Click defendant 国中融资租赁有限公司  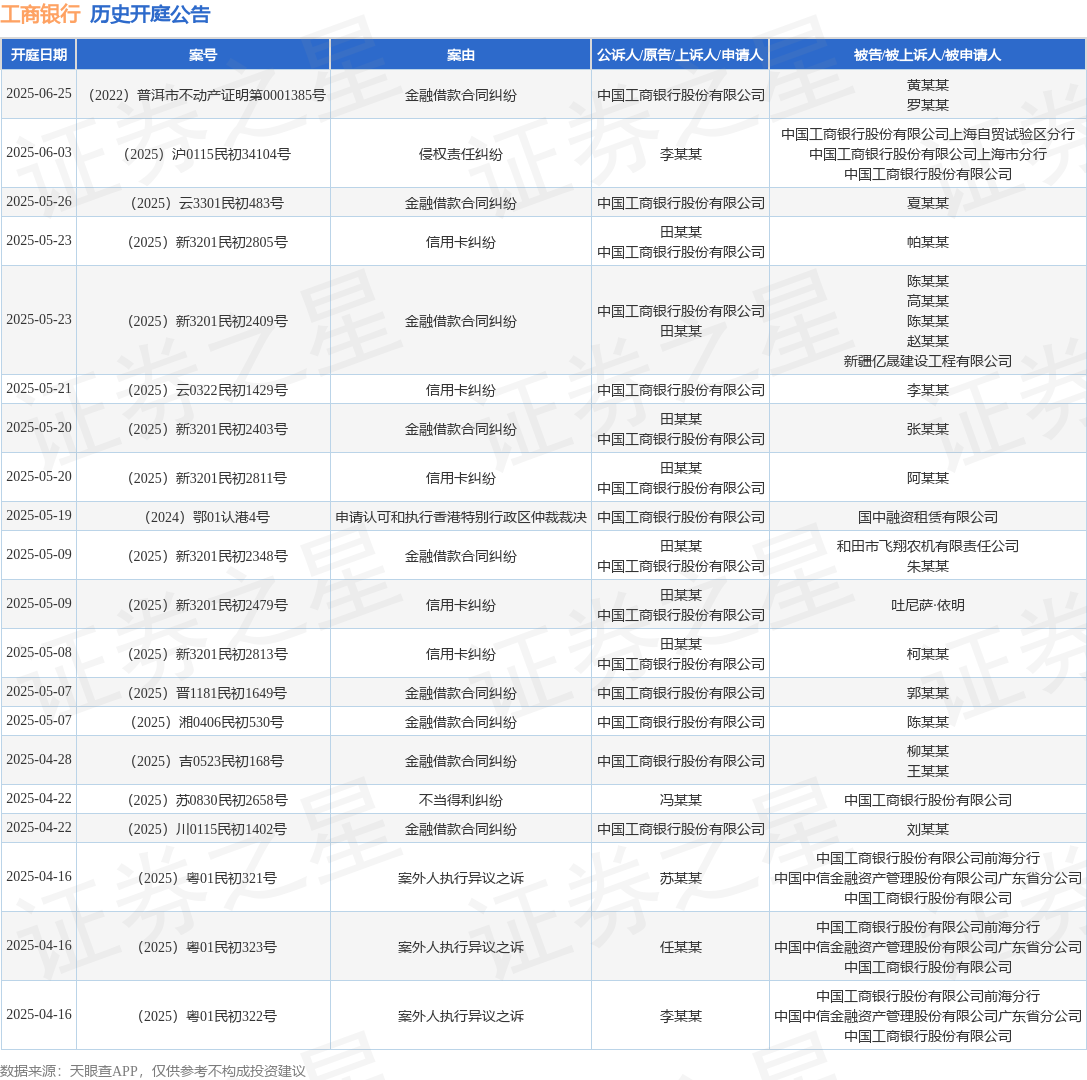928,517
